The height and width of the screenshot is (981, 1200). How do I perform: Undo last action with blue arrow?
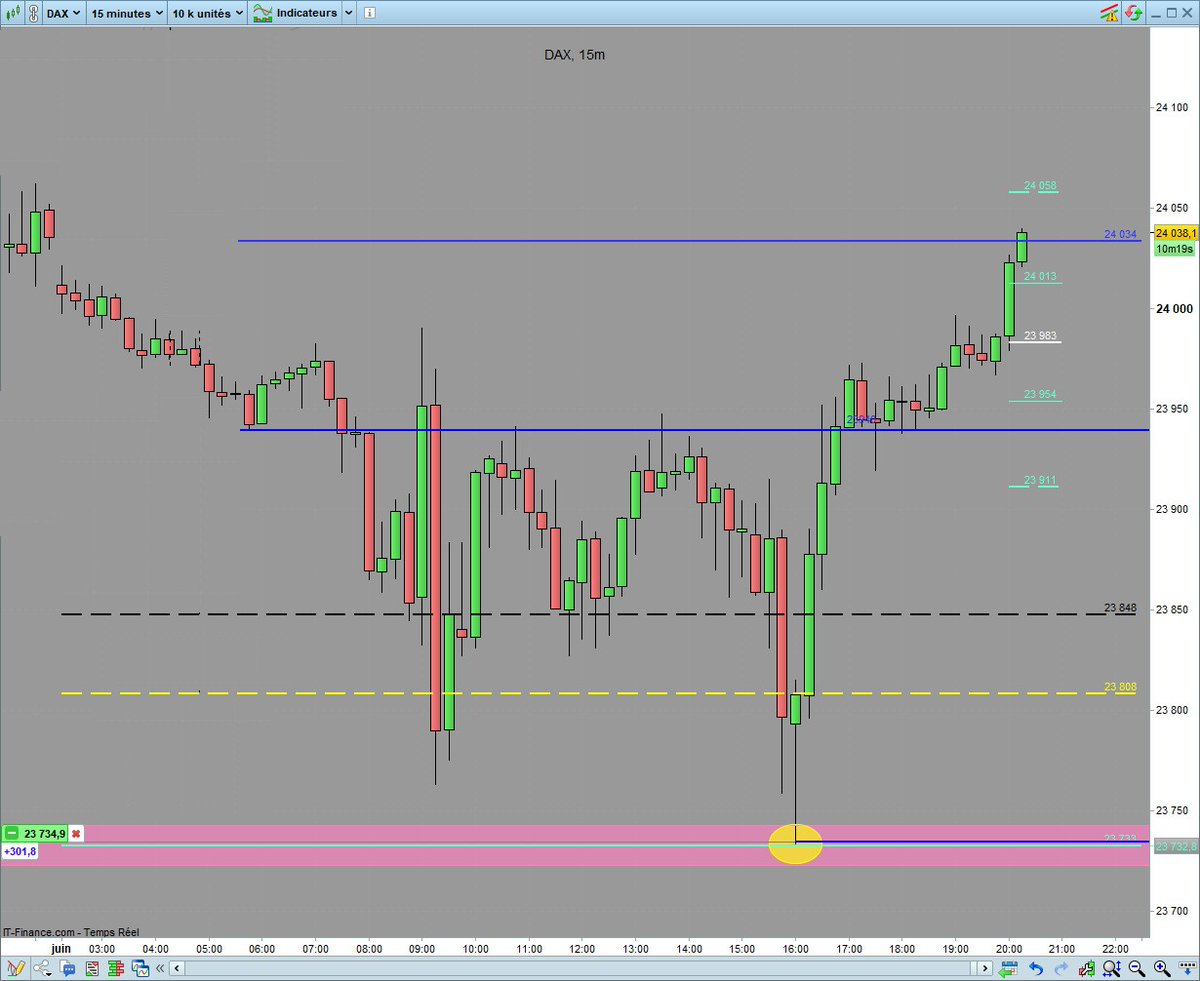pyautogui.click(x=1036, y=968)
